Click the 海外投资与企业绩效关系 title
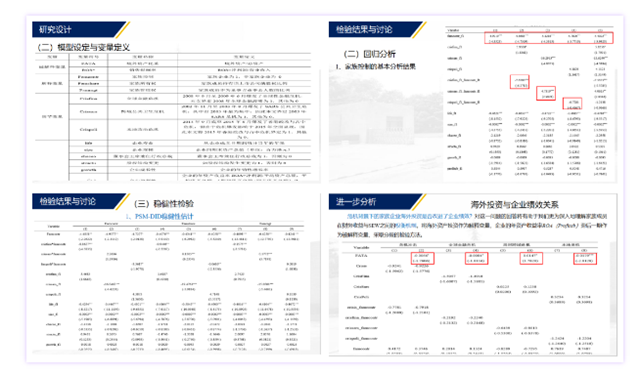The image size is (640, 375). tap(514, 204)
